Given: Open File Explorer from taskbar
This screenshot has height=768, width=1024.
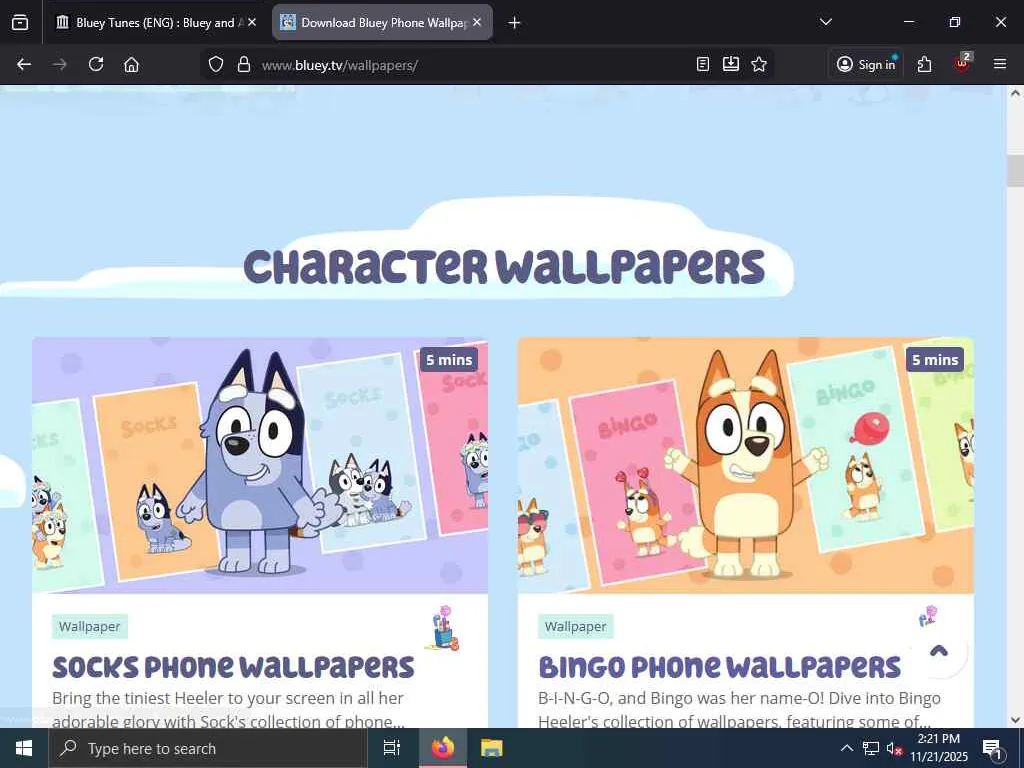Looking at the screenshot, I should point(492,748).
